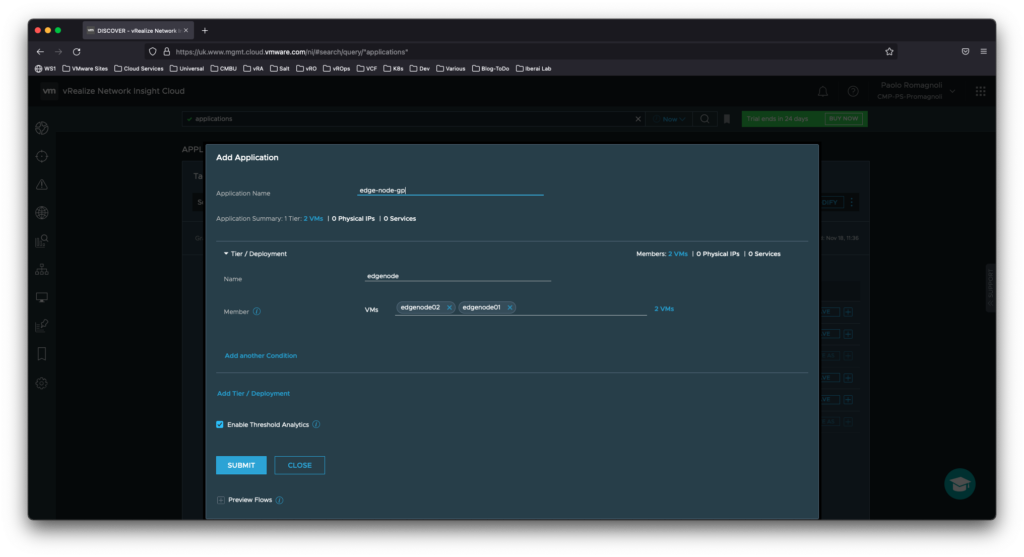Open the Blog-ToDo bookmarks folder
This screenshot has width=1024, height=557.
point(490,69)
